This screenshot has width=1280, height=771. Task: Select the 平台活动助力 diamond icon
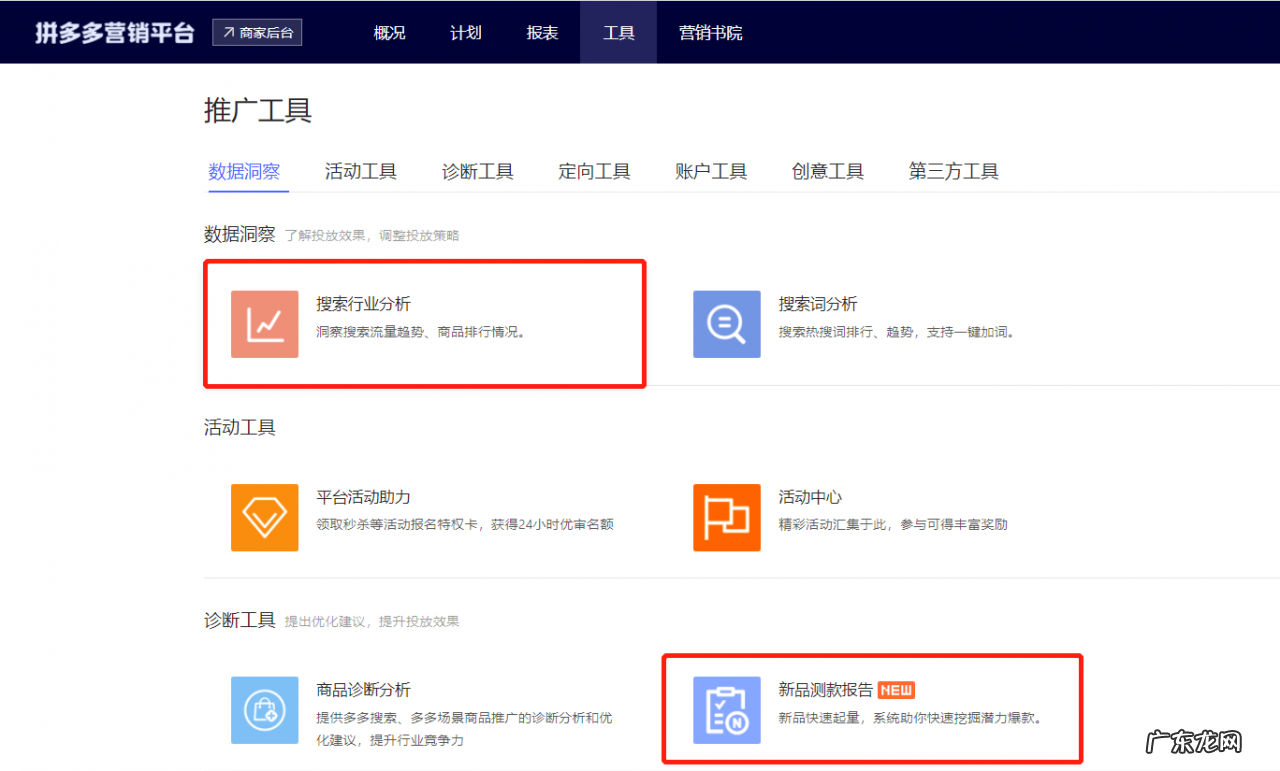coord(264,517)
